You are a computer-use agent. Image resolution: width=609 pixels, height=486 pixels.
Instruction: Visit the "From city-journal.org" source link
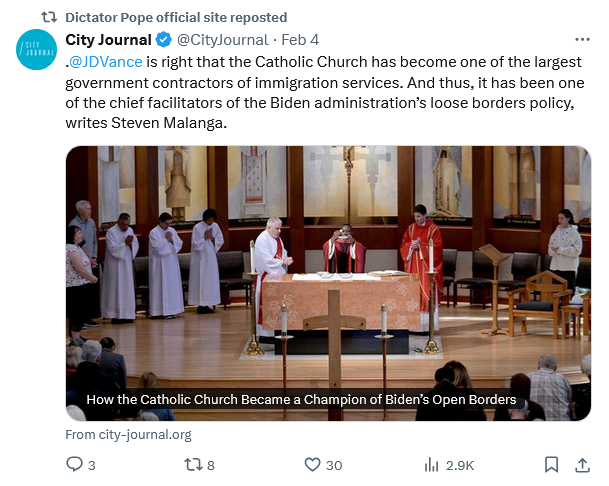coord(128,435)
